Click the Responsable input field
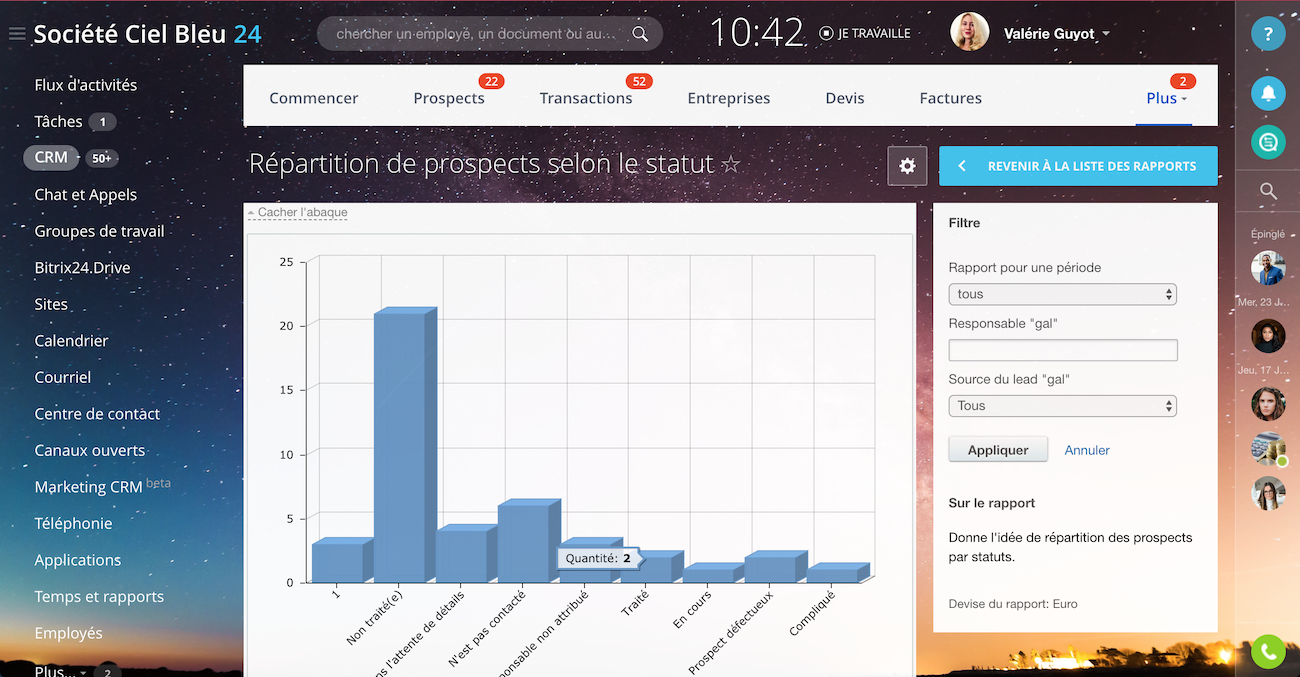This screenshot has width=1300, height=677. (1062, 350)
